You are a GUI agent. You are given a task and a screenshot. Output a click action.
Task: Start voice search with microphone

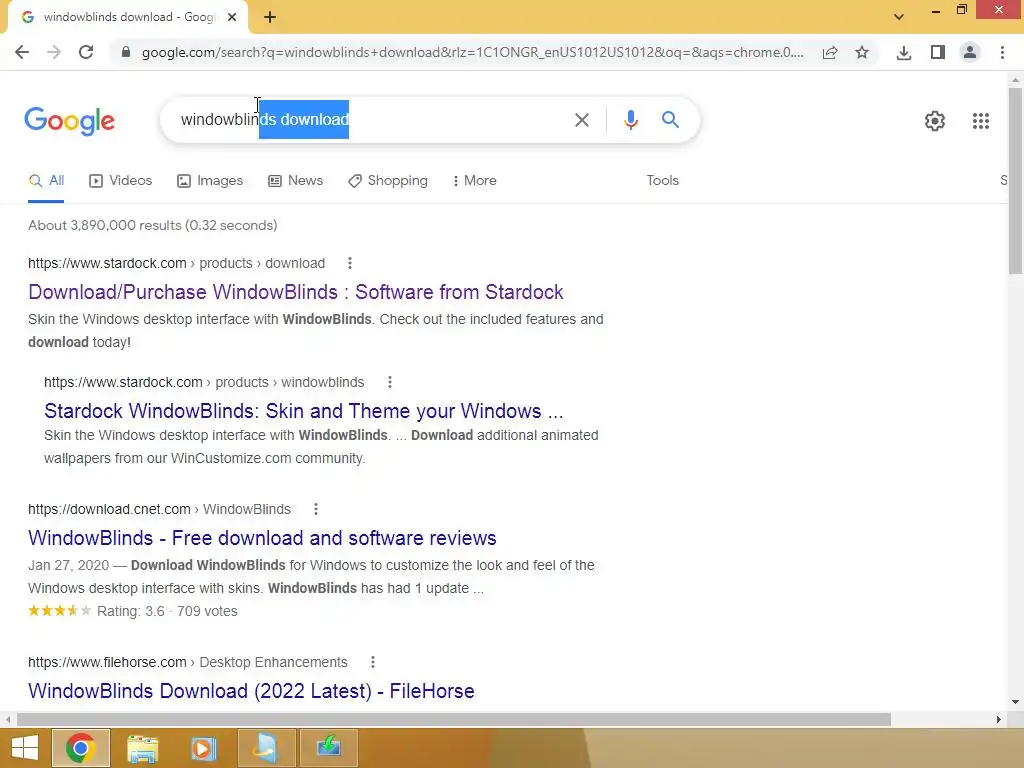(x=630, y=120)
